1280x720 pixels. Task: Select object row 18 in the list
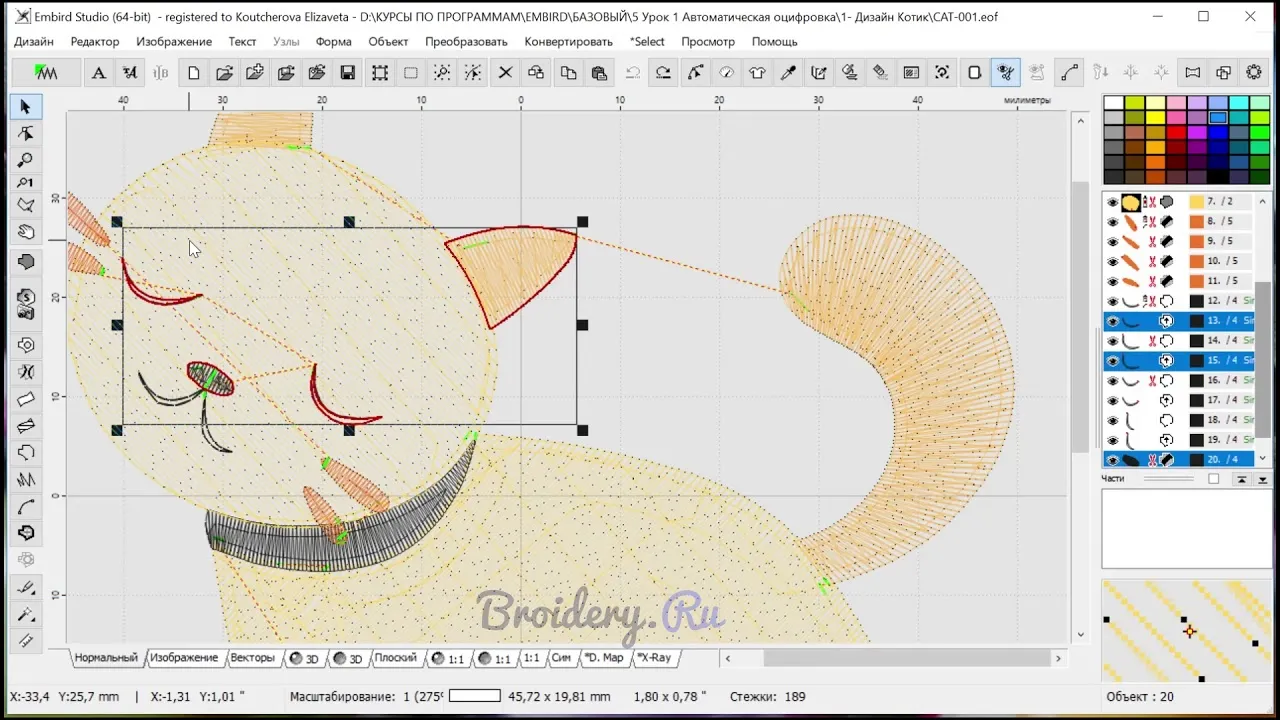pyautogui.click(x=1220, y=420)
